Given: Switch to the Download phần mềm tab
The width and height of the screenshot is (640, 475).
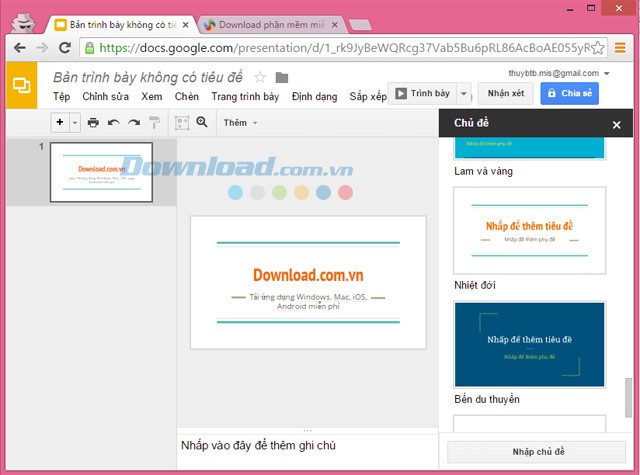Looking at the screenshot, I should pyautogui.click(x=271, y=25).
